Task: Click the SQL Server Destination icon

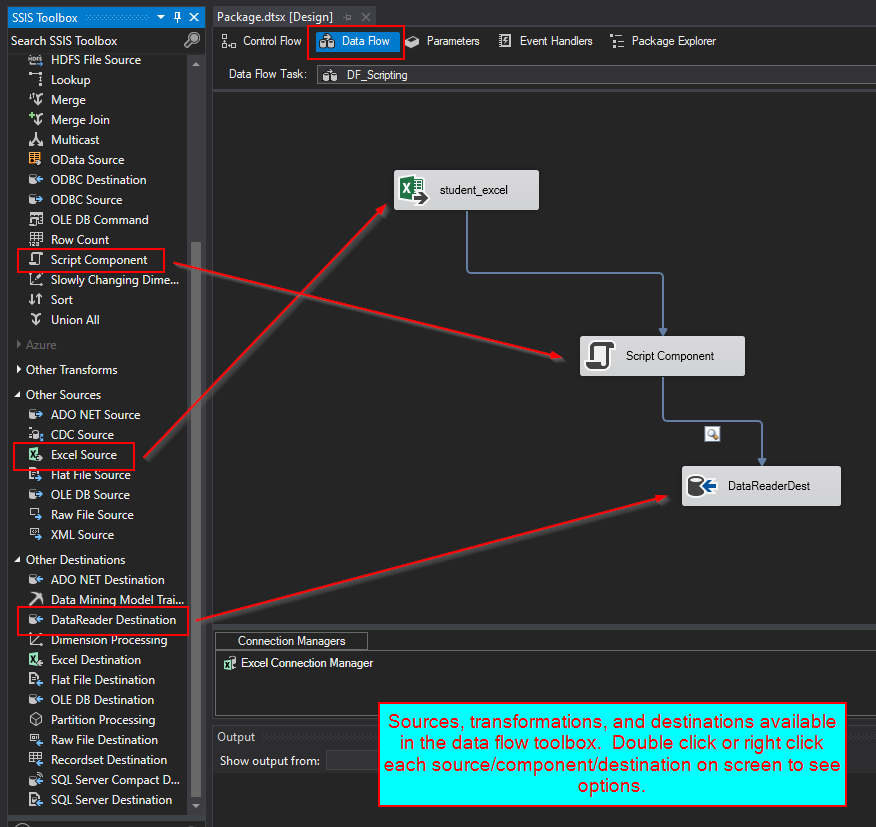Action: point(36,800)
